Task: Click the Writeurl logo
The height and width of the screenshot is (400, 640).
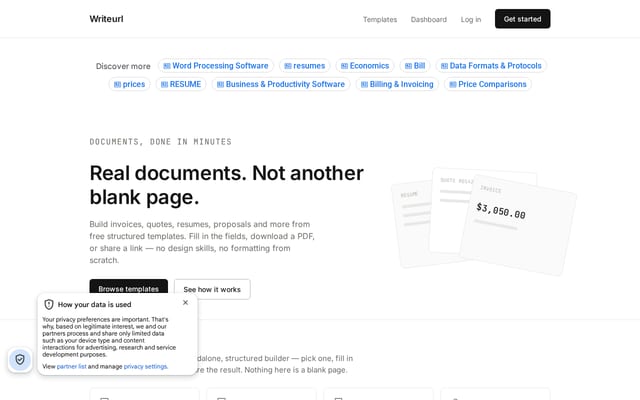Action: (106, 19)
